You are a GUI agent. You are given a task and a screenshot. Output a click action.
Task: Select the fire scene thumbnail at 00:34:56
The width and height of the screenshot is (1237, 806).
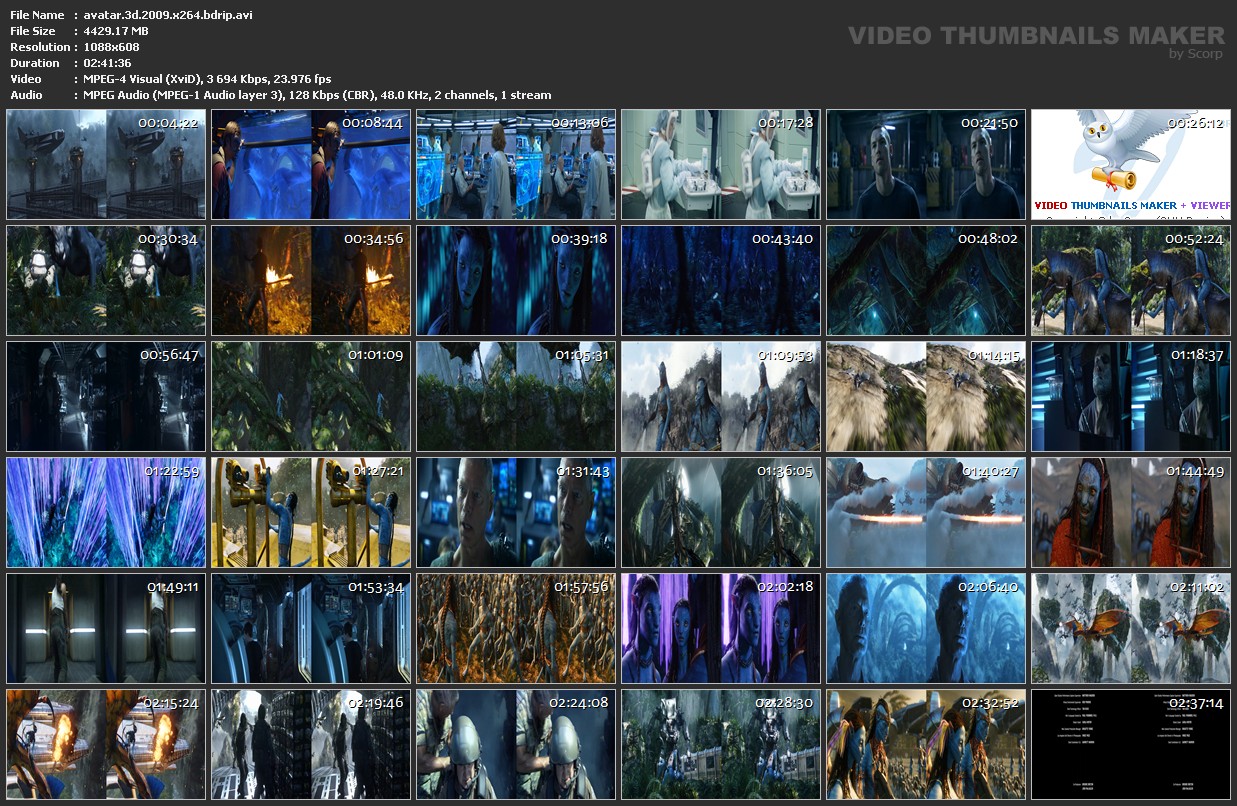(x=311, y=280)
